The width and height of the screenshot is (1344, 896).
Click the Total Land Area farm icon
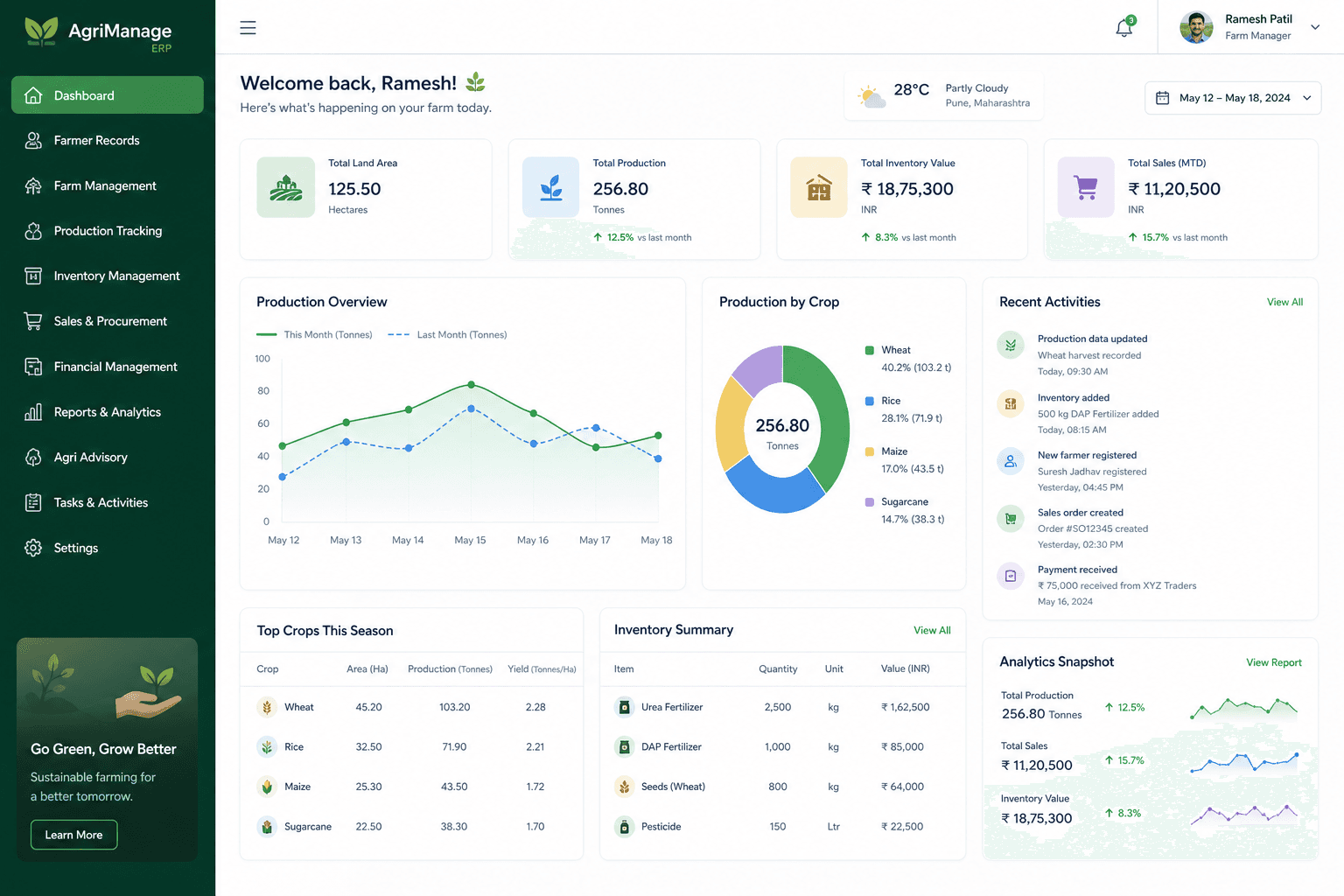pos(286,187)
